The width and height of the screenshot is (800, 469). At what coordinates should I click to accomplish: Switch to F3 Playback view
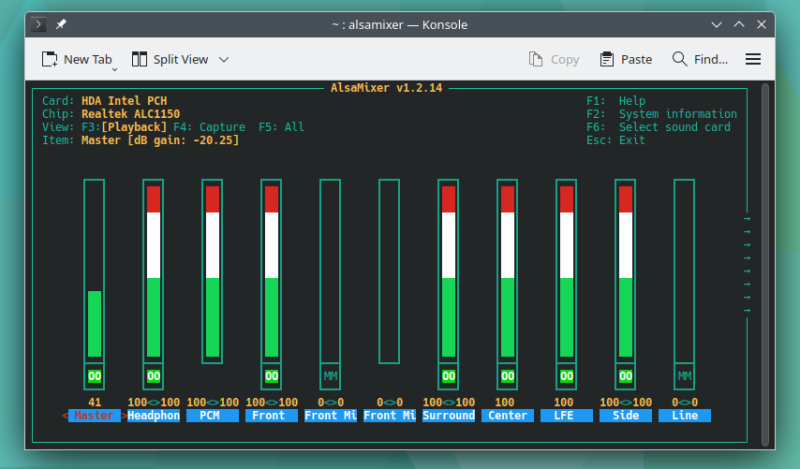pyautogui.click(x=124, y=127)
